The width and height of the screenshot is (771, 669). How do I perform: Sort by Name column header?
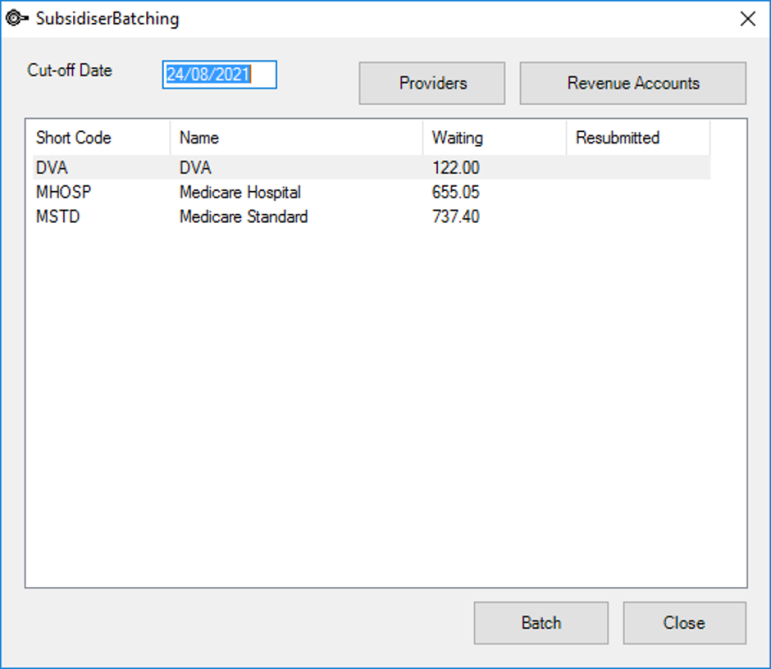coord(297,138)
